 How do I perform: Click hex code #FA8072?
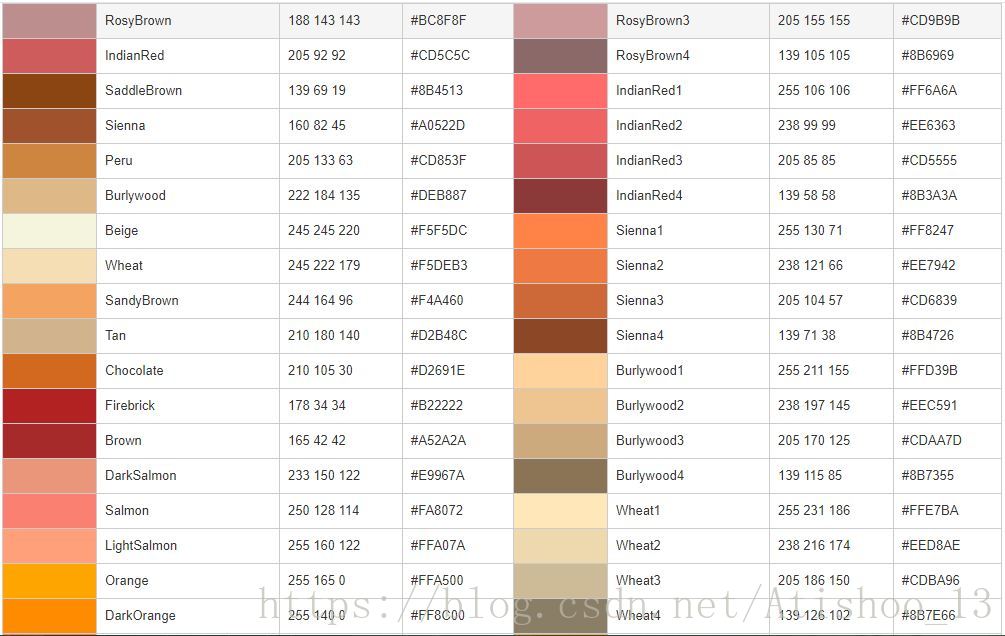point(436,510)
